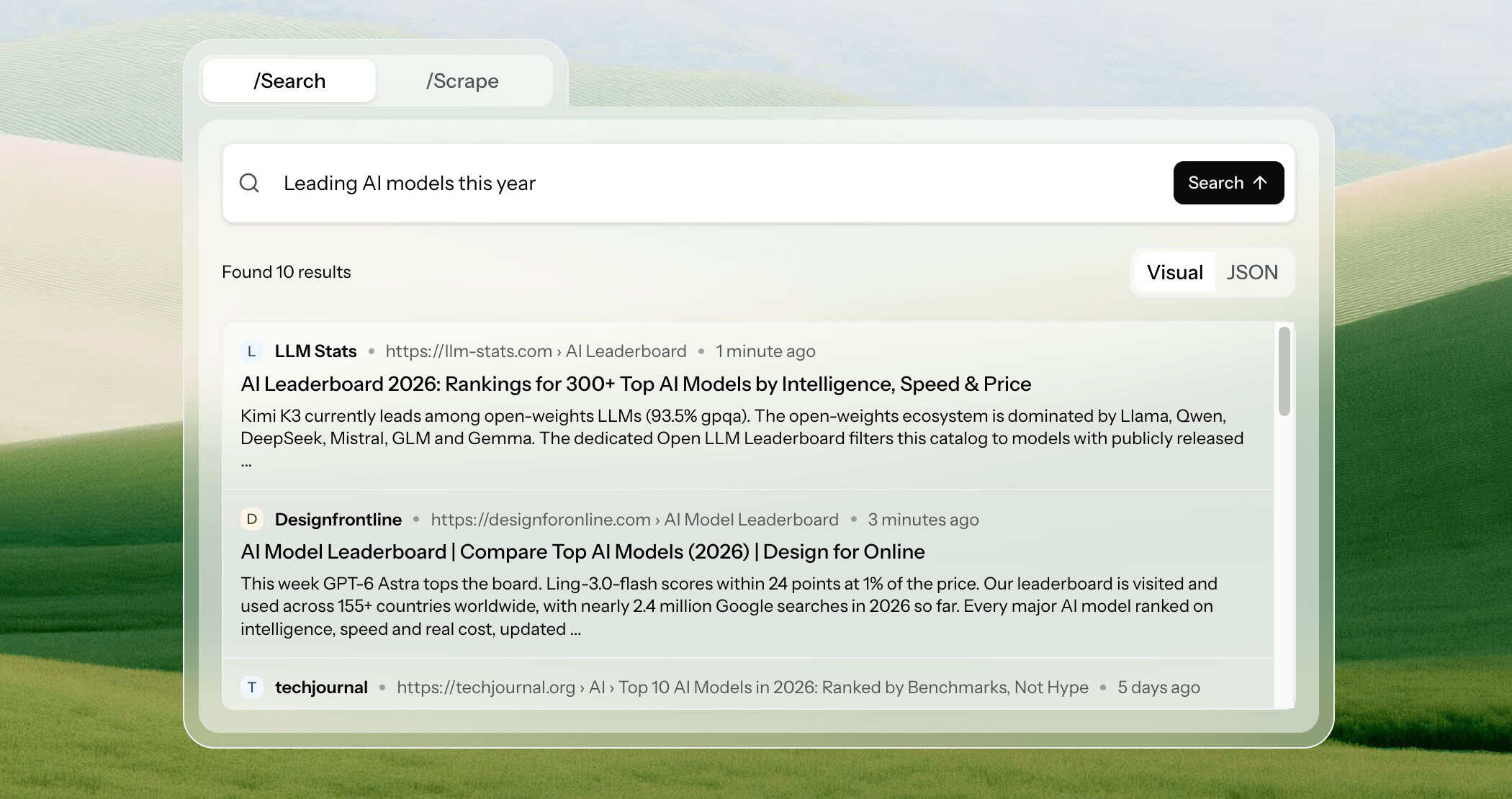
Task: Click the snippet starting 'Kimi K3 currently leads'
Action: (742, 438)
